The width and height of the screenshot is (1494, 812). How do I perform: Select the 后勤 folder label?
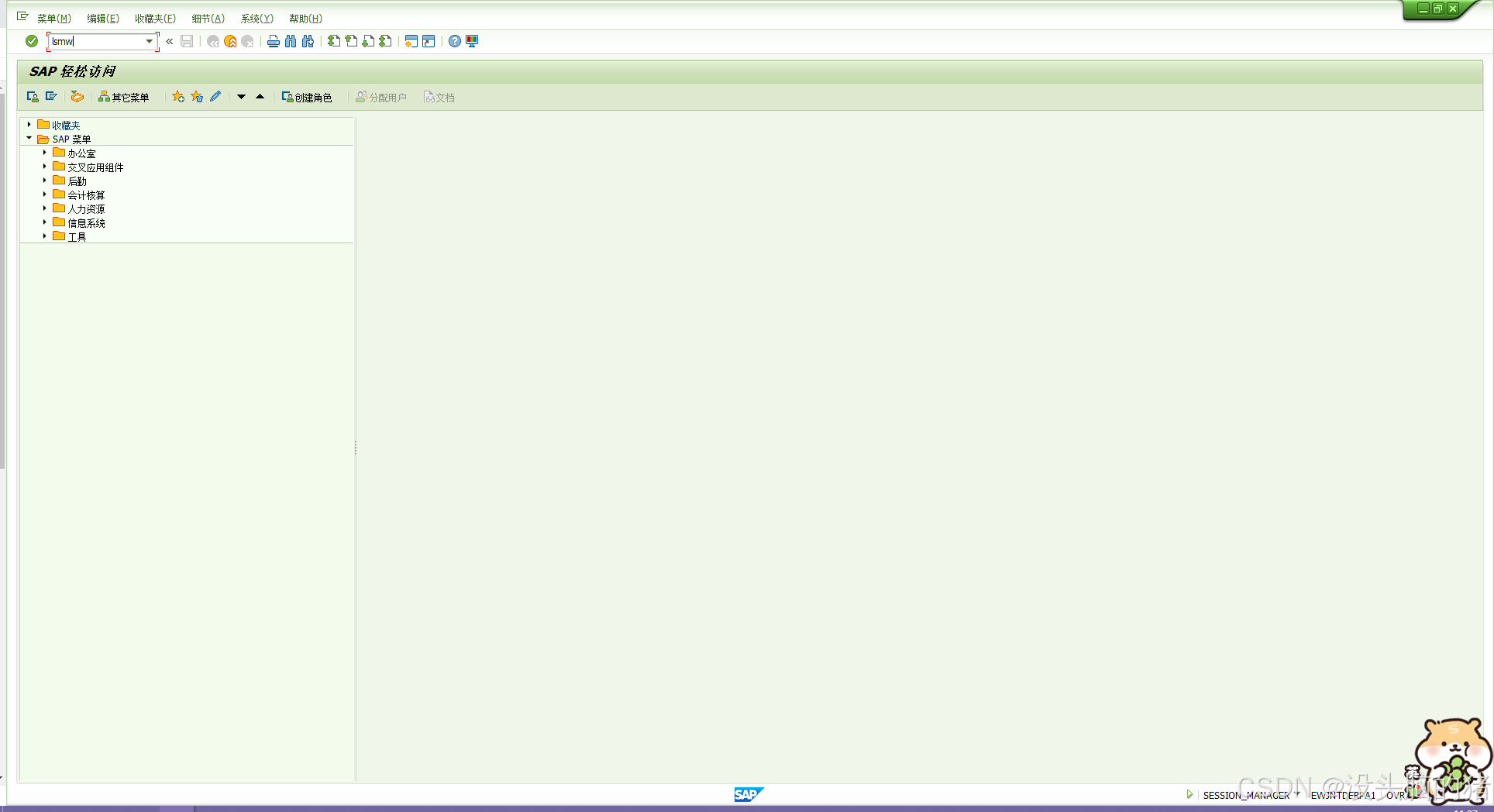point(77,181)
